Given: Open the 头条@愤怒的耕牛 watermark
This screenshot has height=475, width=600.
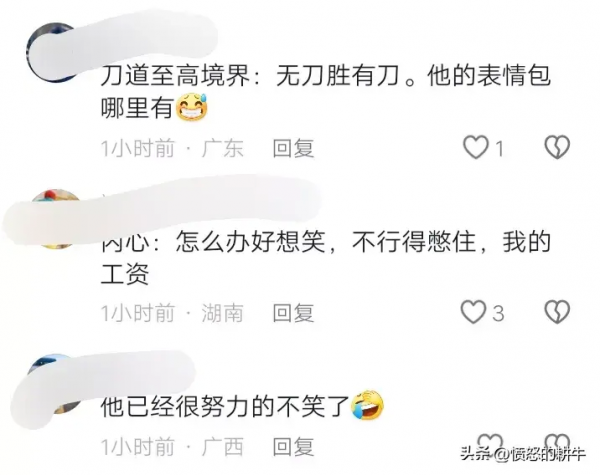Looking at the screenshot, I should 523,454.
